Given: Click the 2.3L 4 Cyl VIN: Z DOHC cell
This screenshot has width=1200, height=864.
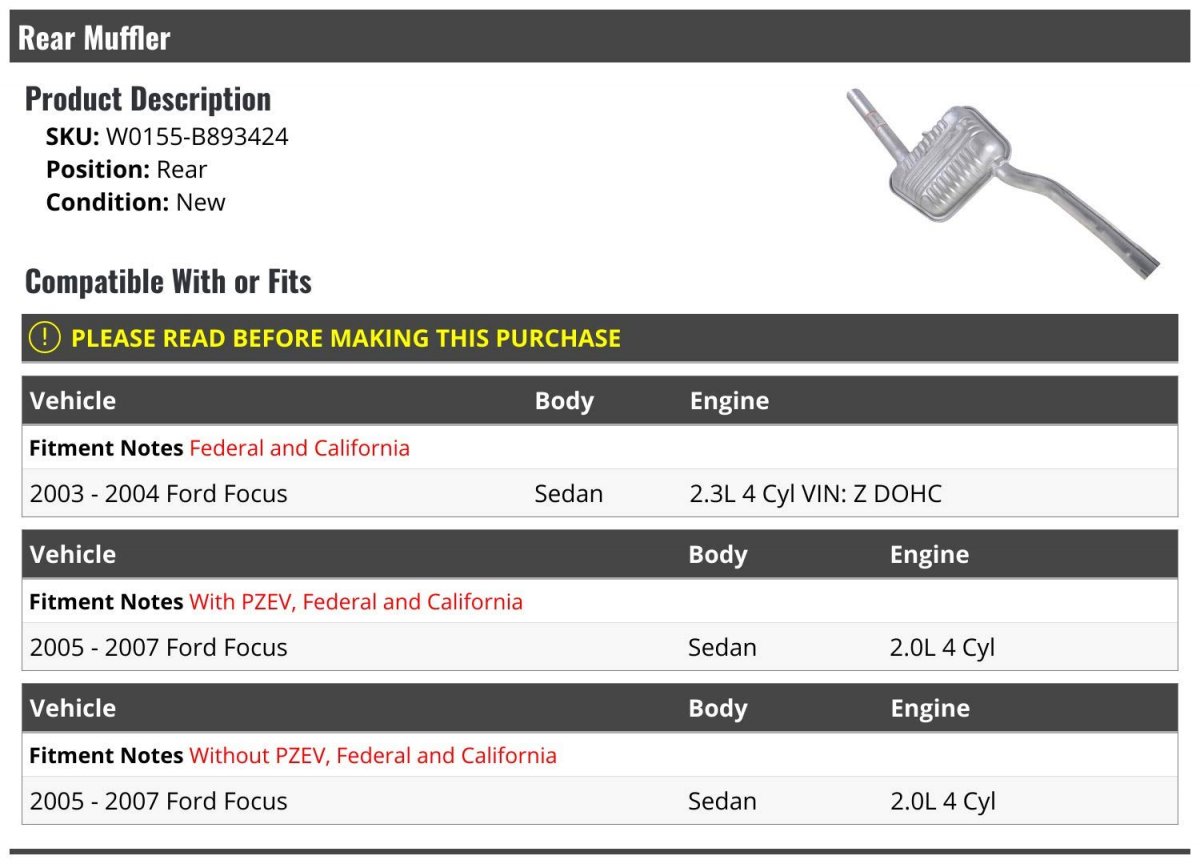Looking at the screenshot, I should 816,493.
